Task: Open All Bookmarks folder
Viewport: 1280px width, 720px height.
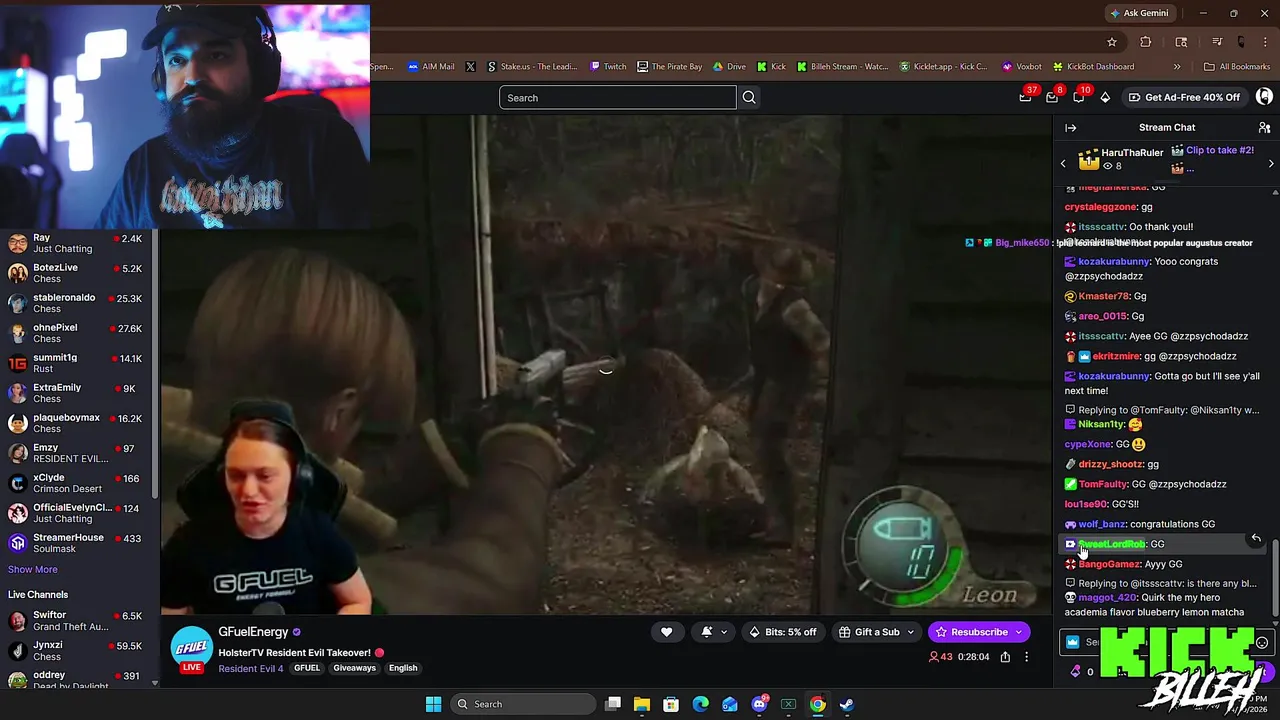Action: point(1237,67)
